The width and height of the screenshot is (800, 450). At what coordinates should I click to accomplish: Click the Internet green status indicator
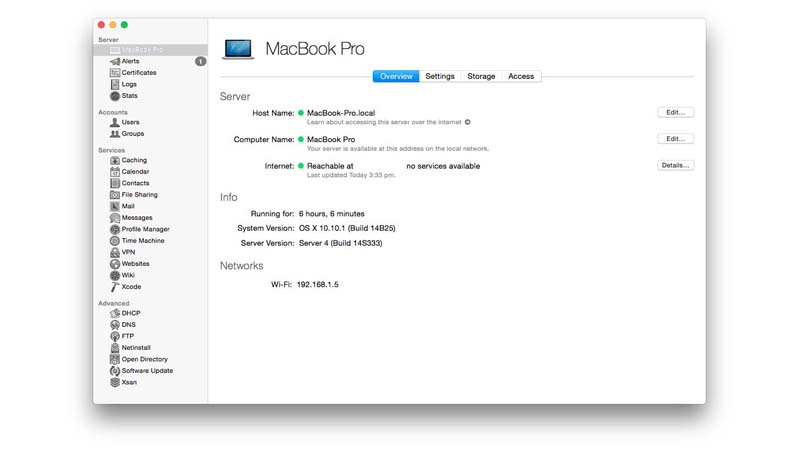[x=301, y=166]
